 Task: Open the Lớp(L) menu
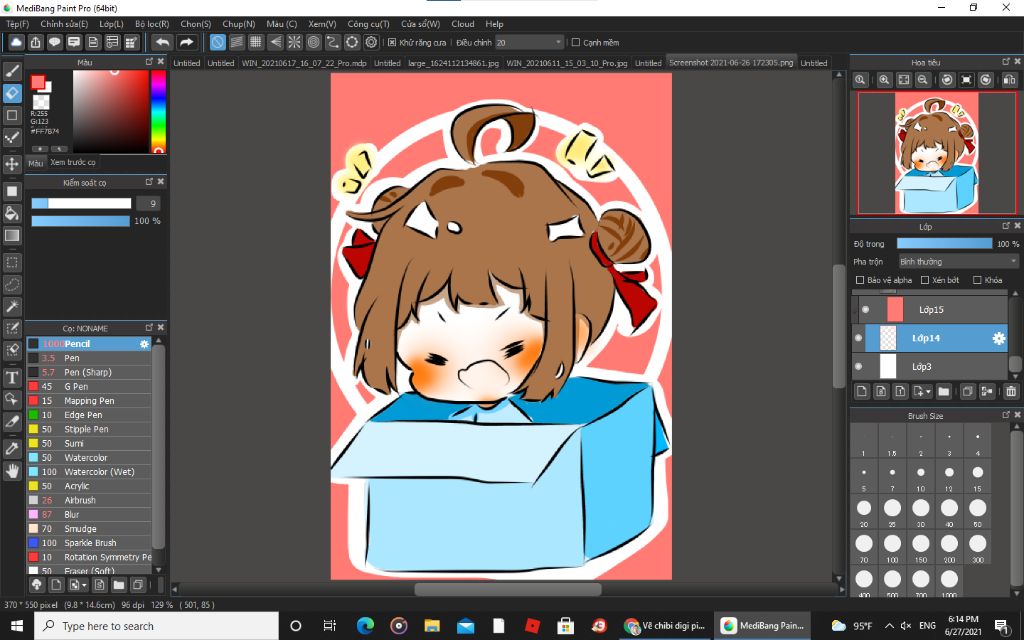[111, 24]
